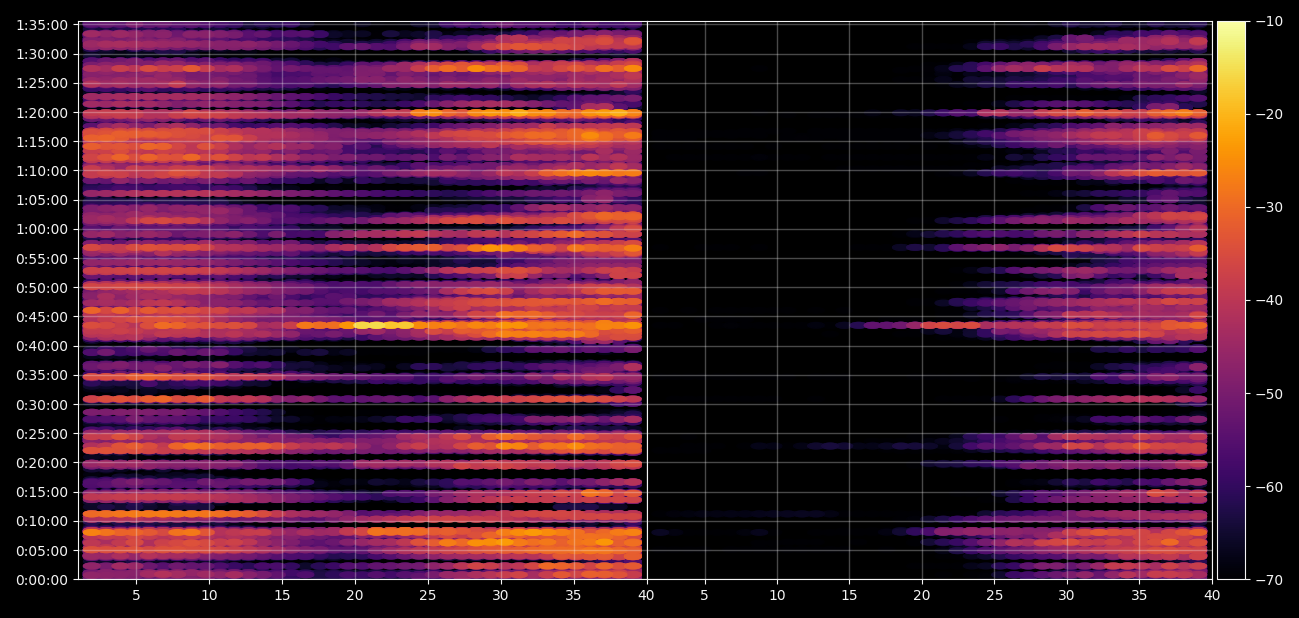This screenshot has width=1299, height=618.
Task: Click x-axis label 35 of the right heatmap
Action: point(1139,596)
